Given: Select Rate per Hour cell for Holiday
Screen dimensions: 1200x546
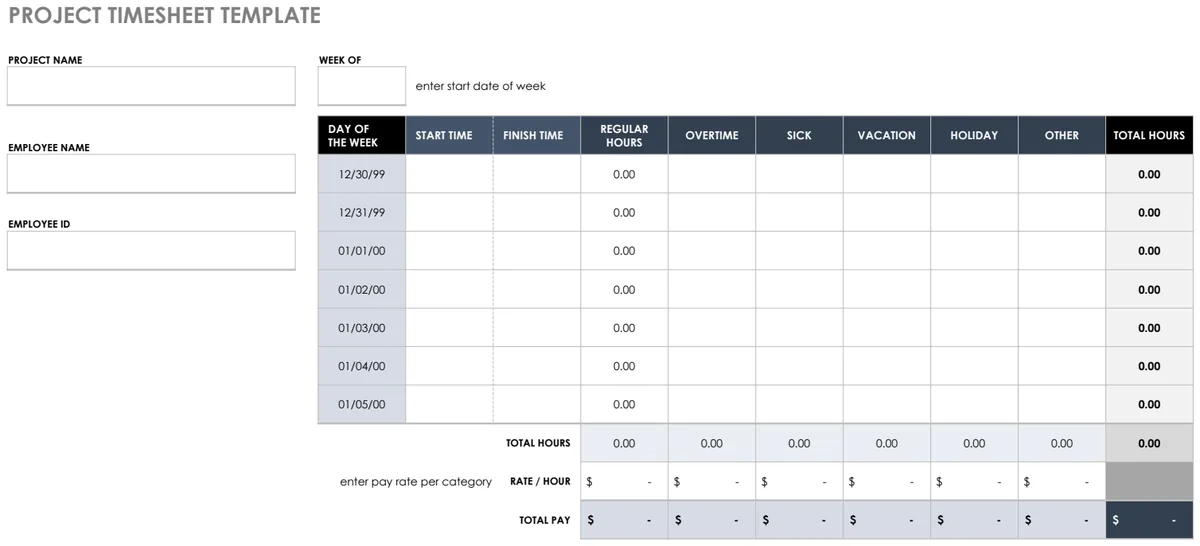Looking at the screenshot, I should 974,481.
